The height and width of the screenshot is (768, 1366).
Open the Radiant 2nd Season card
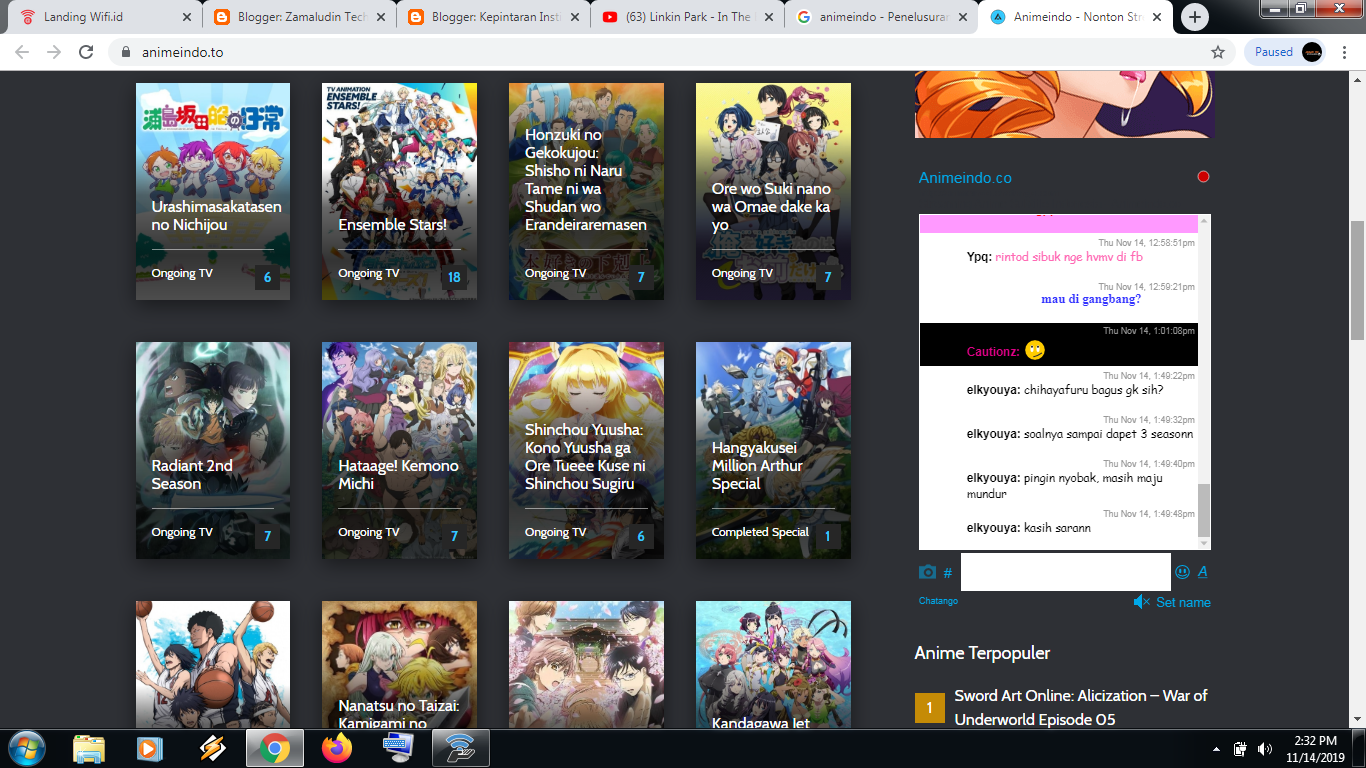click(x=213, y=450)
